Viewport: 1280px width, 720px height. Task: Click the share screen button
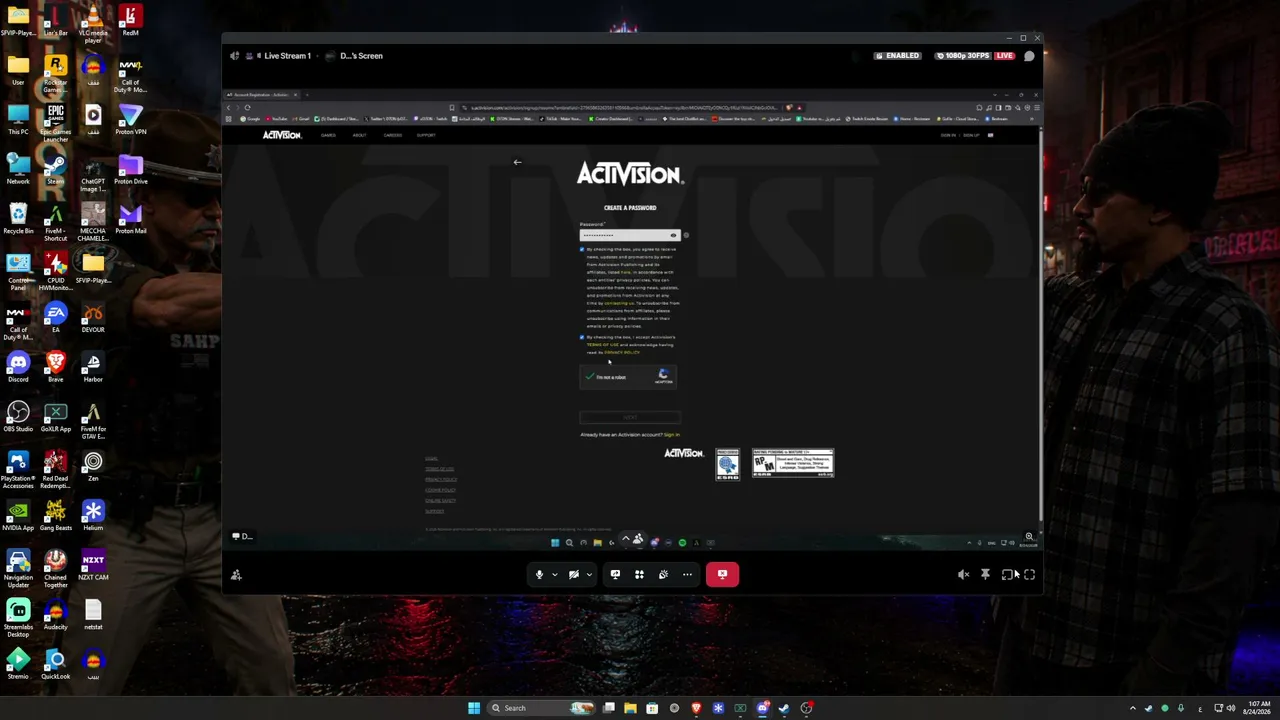click(x=615, y=575)
